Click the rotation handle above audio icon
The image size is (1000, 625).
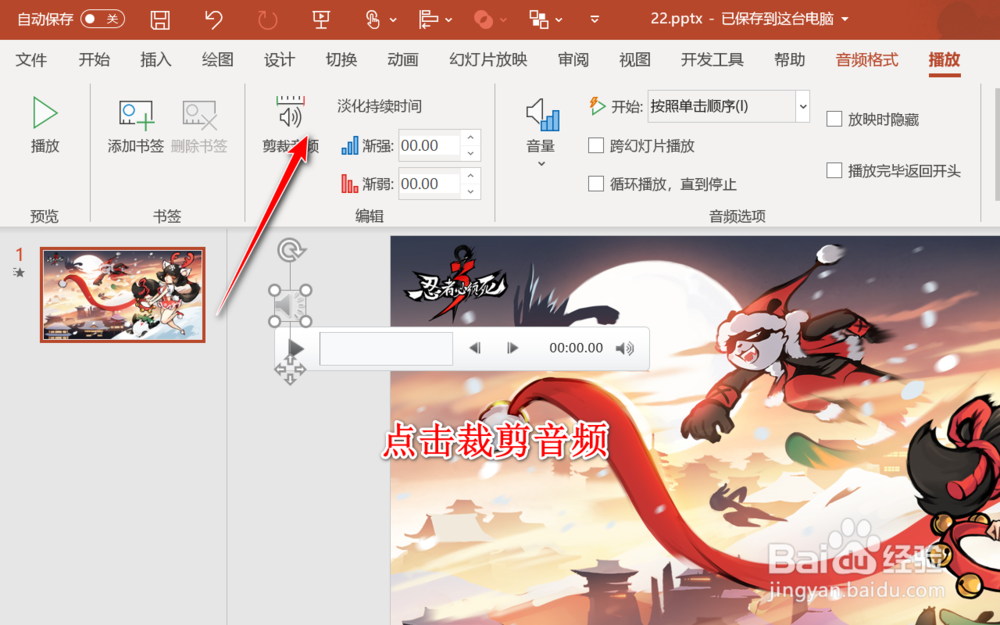point(290,250)
